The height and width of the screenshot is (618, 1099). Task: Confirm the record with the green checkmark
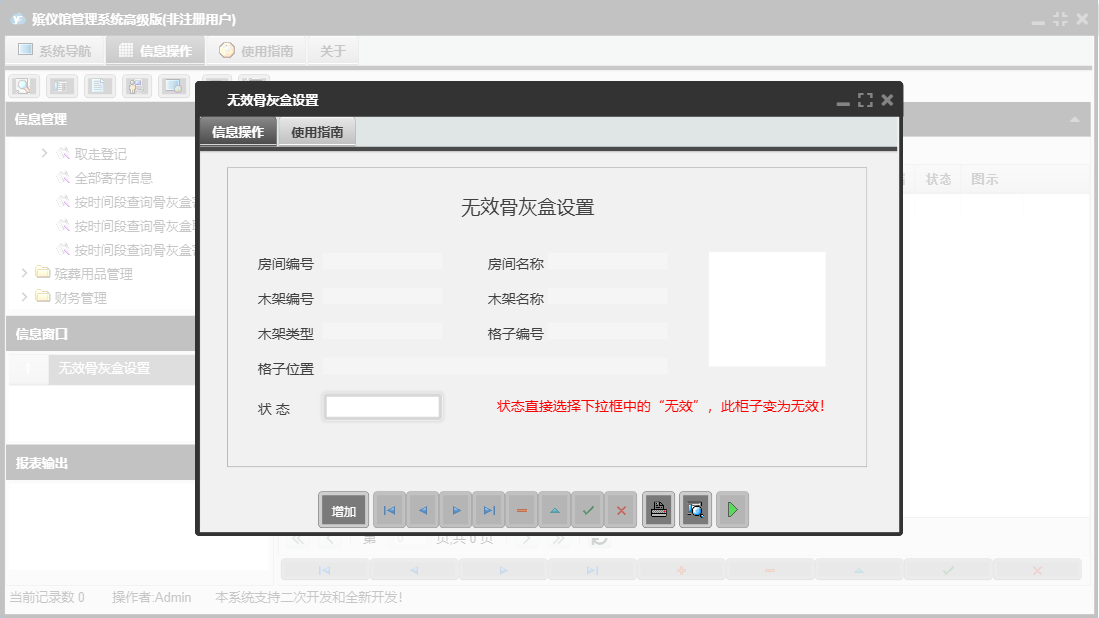coord(588,509)
